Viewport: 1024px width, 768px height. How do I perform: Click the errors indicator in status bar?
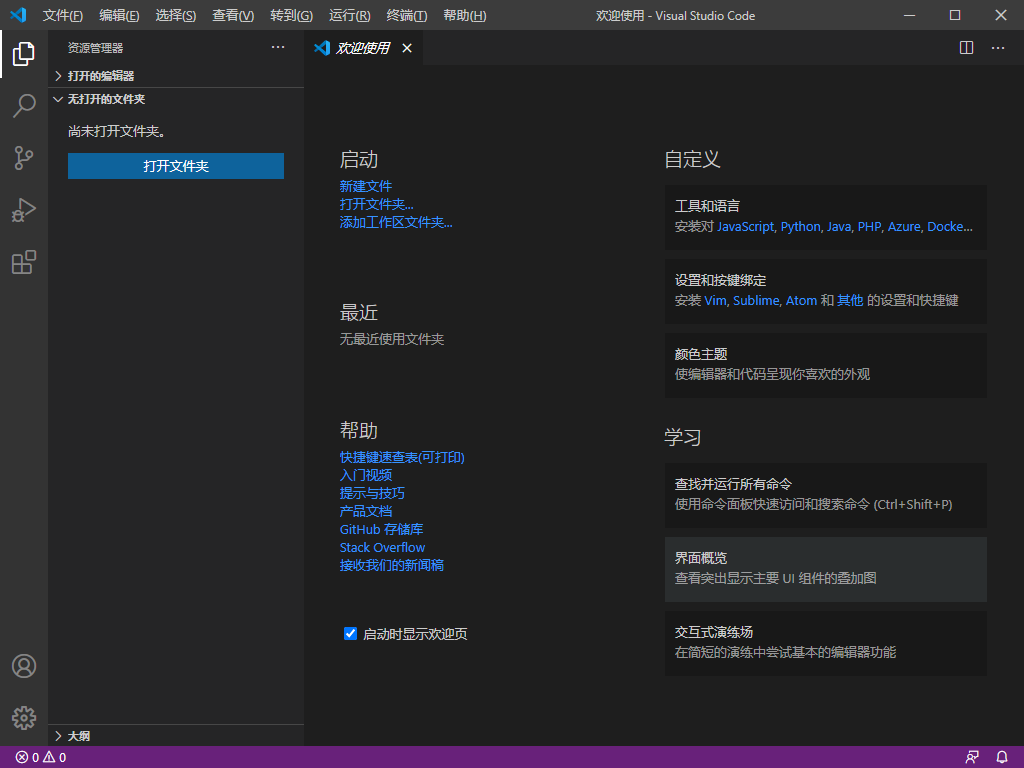[x=27, y=758]
